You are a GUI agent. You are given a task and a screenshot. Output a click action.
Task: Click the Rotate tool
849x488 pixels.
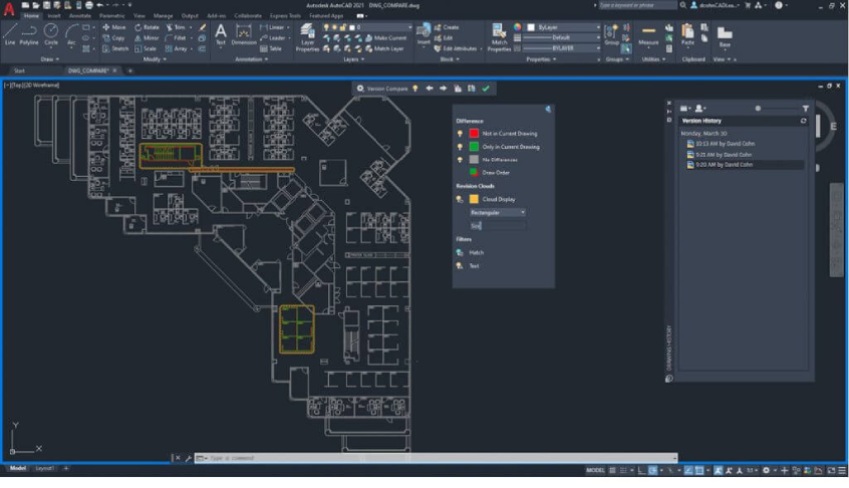(147, 27)
